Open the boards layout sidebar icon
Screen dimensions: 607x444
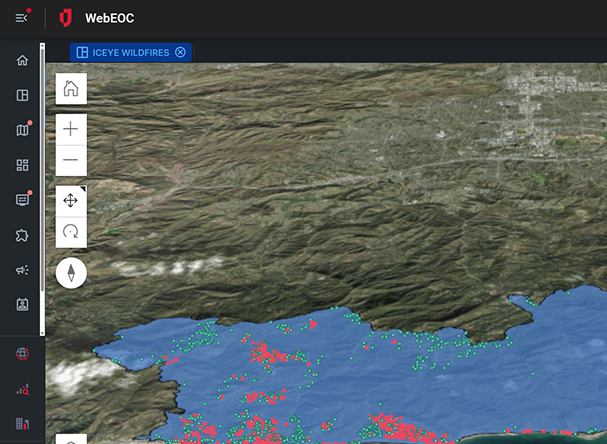click(x=22, y=96)
